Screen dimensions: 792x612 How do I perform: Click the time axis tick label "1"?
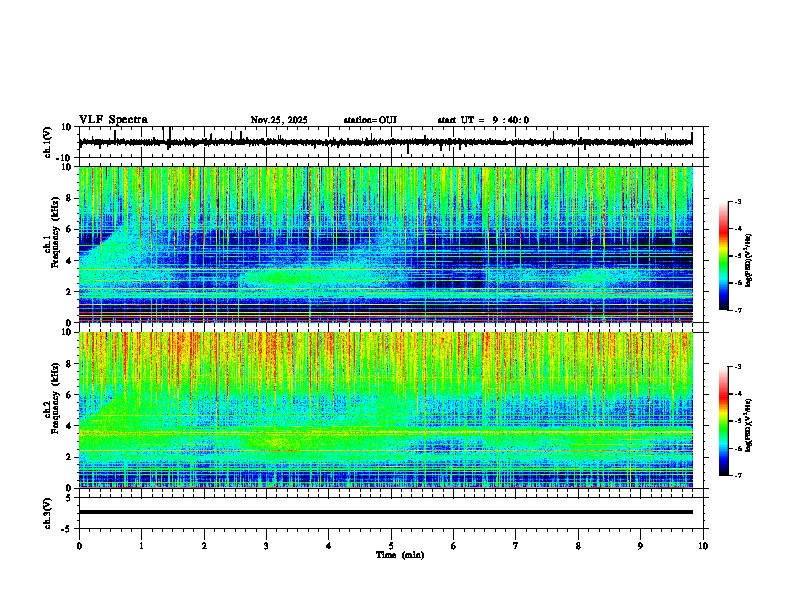click(141, 546)
